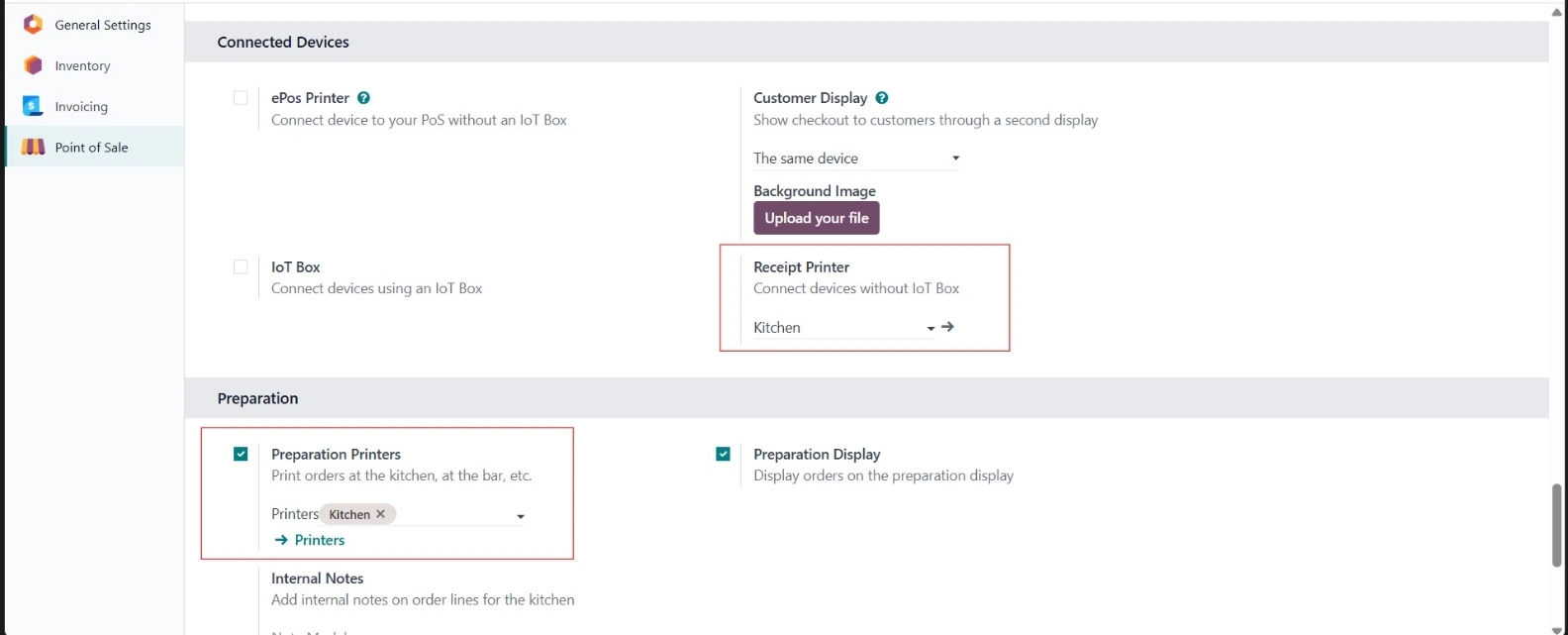Switch to Invoicing settings section
The width and height of the screenshot is (1568, 635).
tap(81, 107)
